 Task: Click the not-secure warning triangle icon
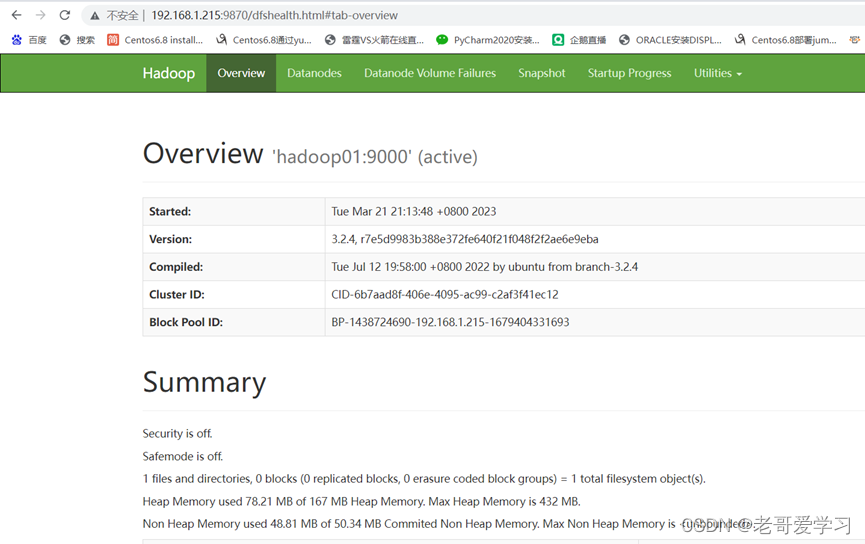(x=95, y=15)
